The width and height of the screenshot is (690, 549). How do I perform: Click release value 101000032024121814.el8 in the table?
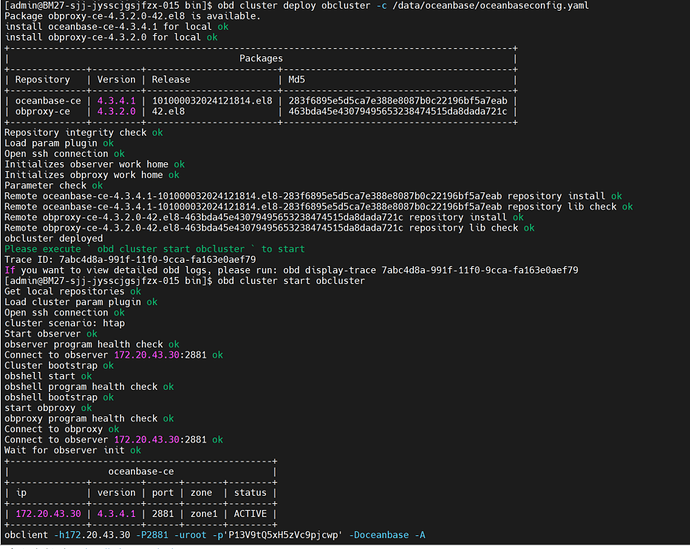coord(212,101)
